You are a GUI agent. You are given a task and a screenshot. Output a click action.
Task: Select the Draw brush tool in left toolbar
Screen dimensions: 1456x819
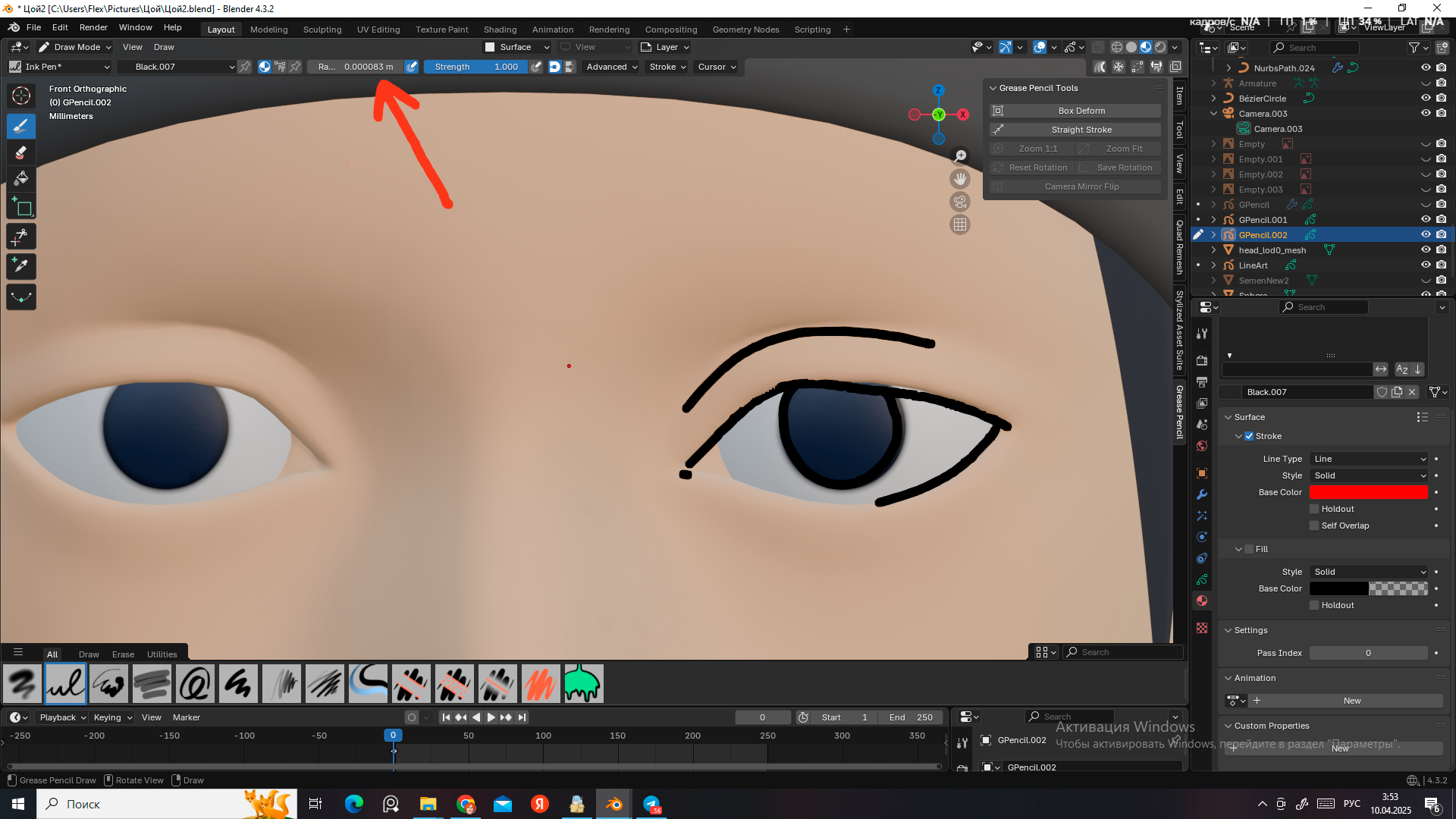tap(21, 125)
